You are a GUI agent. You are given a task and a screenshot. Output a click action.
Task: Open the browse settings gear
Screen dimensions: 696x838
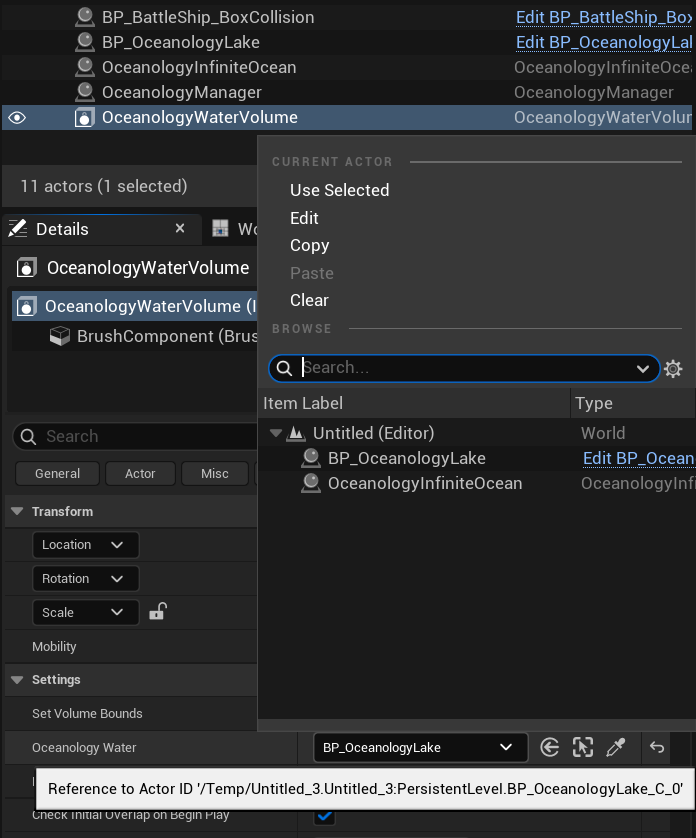pos(673,369)
